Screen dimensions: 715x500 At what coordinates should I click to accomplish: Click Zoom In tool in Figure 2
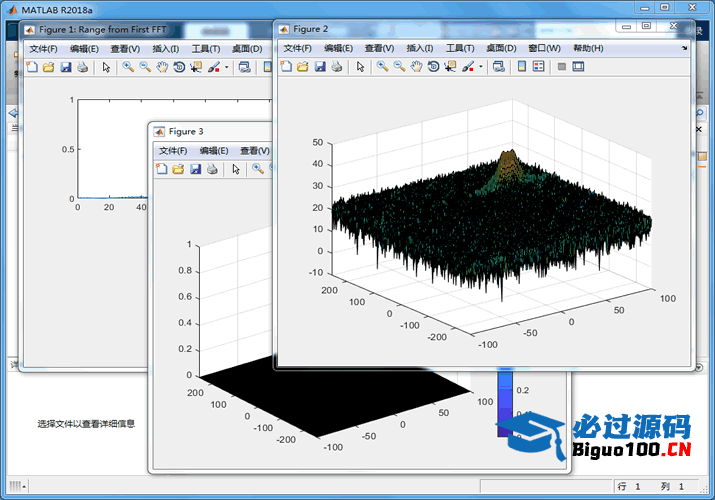[x=381, y=67]
